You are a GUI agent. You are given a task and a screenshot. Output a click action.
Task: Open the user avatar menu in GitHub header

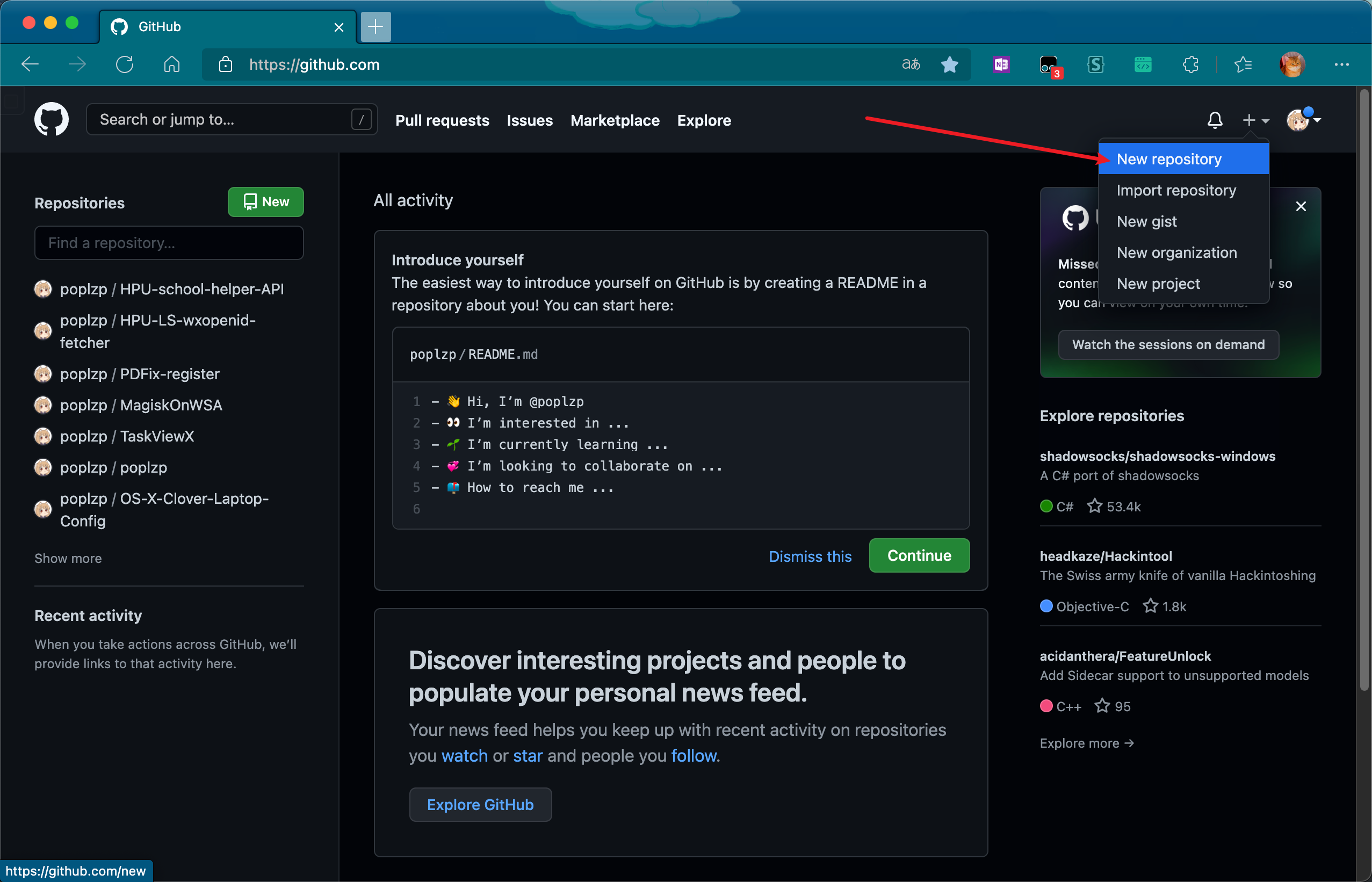(x=1303, y=120)
